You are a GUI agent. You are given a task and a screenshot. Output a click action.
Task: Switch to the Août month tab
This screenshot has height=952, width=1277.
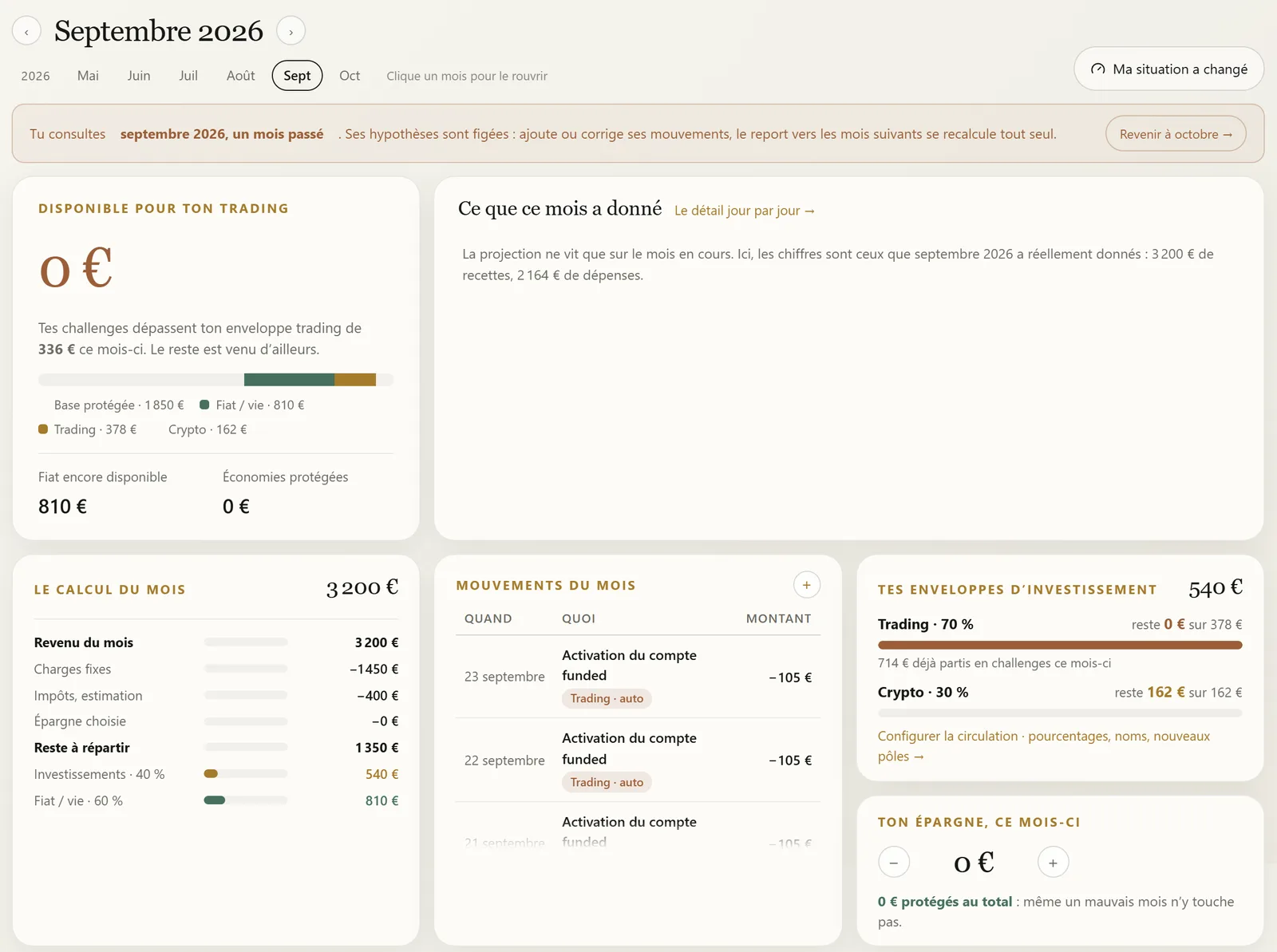click(240, 76)
